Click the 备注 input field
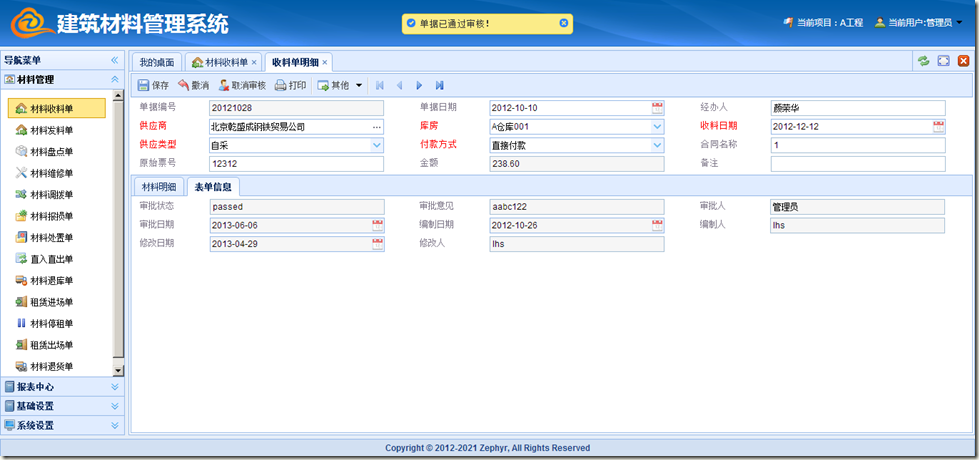Image resolution: width=979 pixels, height=460 pixels. tap(858, 164)
